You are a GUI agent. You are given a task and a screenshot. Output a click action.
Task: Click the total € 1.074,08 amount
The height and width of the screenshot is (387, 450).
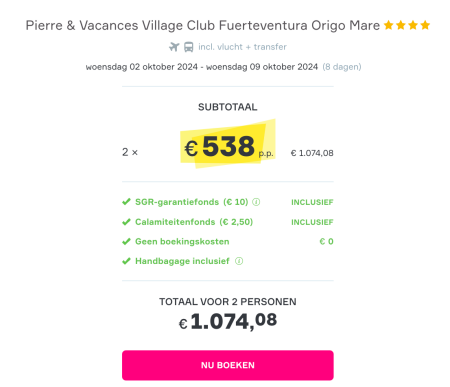tap(228, 322)
